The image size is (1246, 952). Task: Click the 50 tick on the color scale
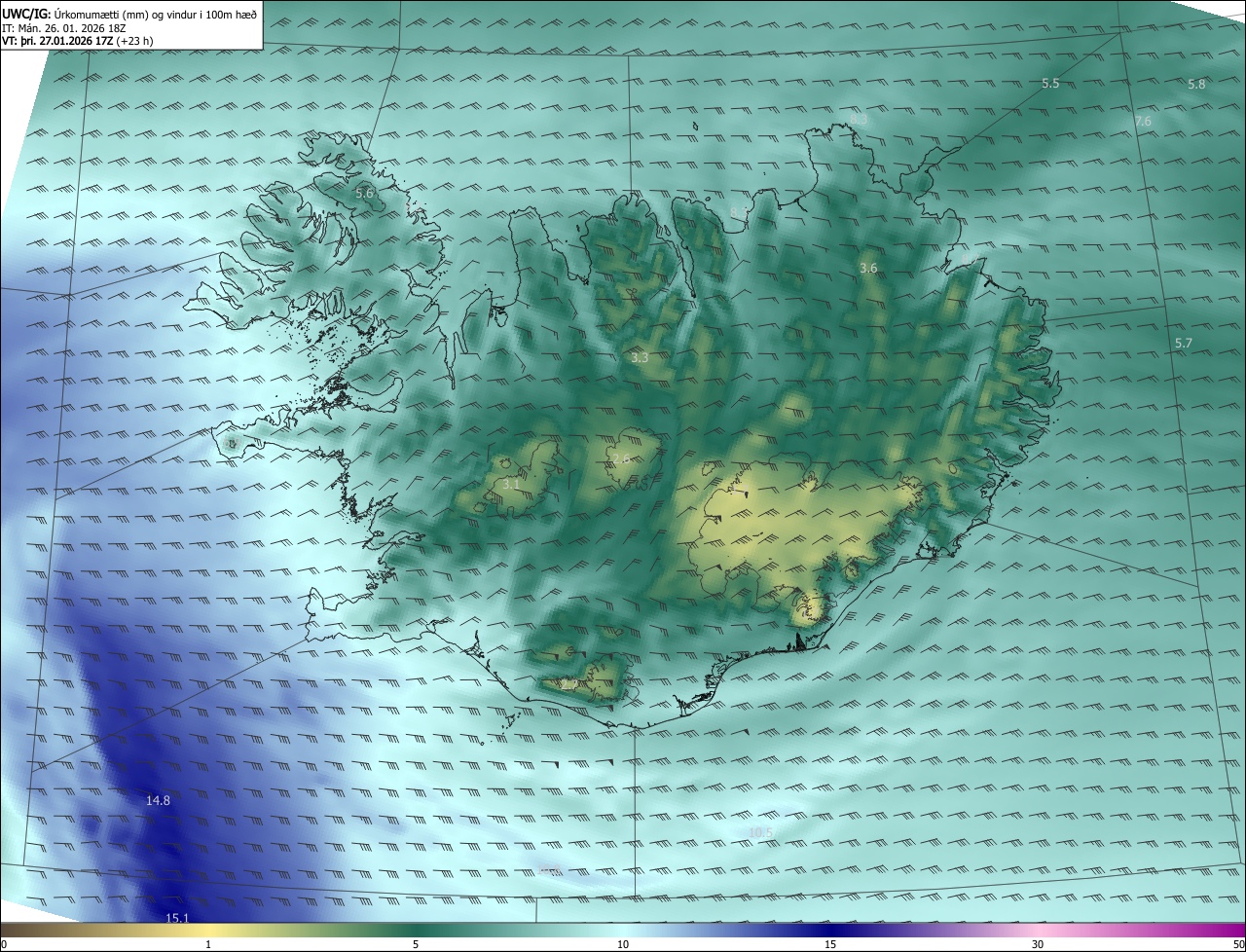coord(1238,944)
